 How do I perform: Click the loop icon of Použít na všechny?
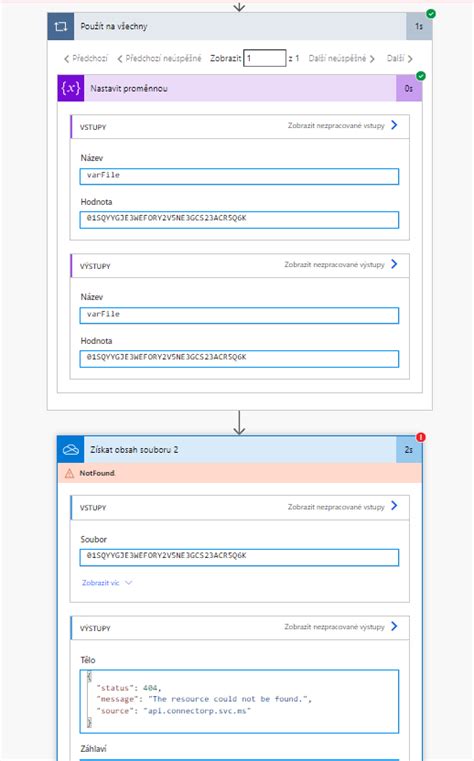pos(61,26)
